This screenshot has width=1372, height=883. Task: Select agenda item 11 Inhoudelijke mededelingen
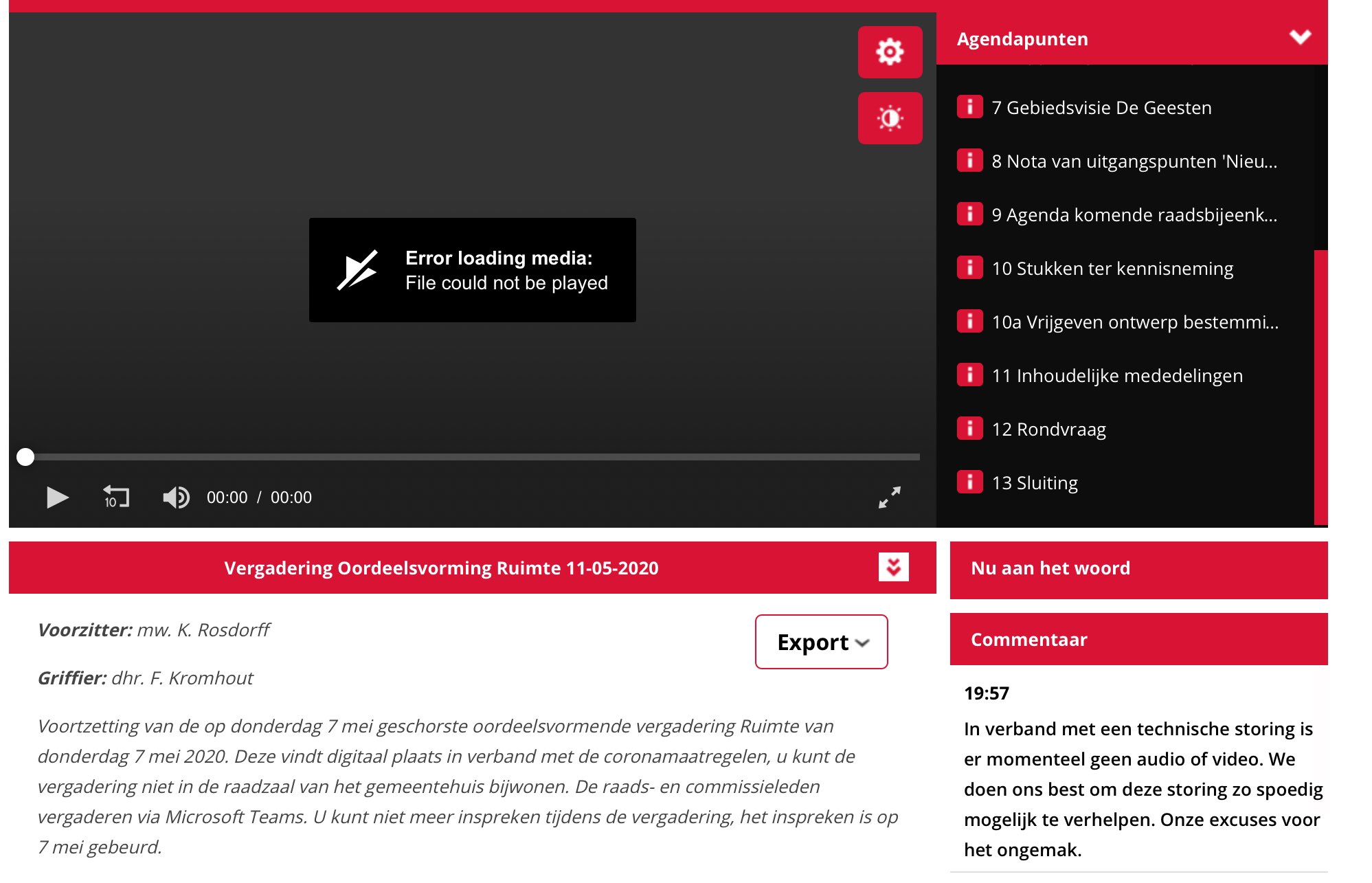tap(1117, 376)
